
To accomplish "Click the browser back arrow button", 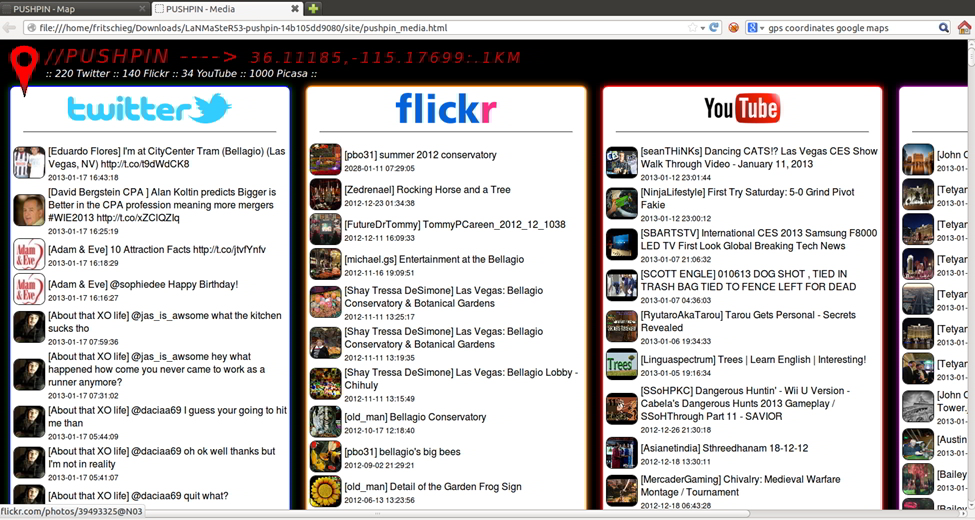I will 9,27.
